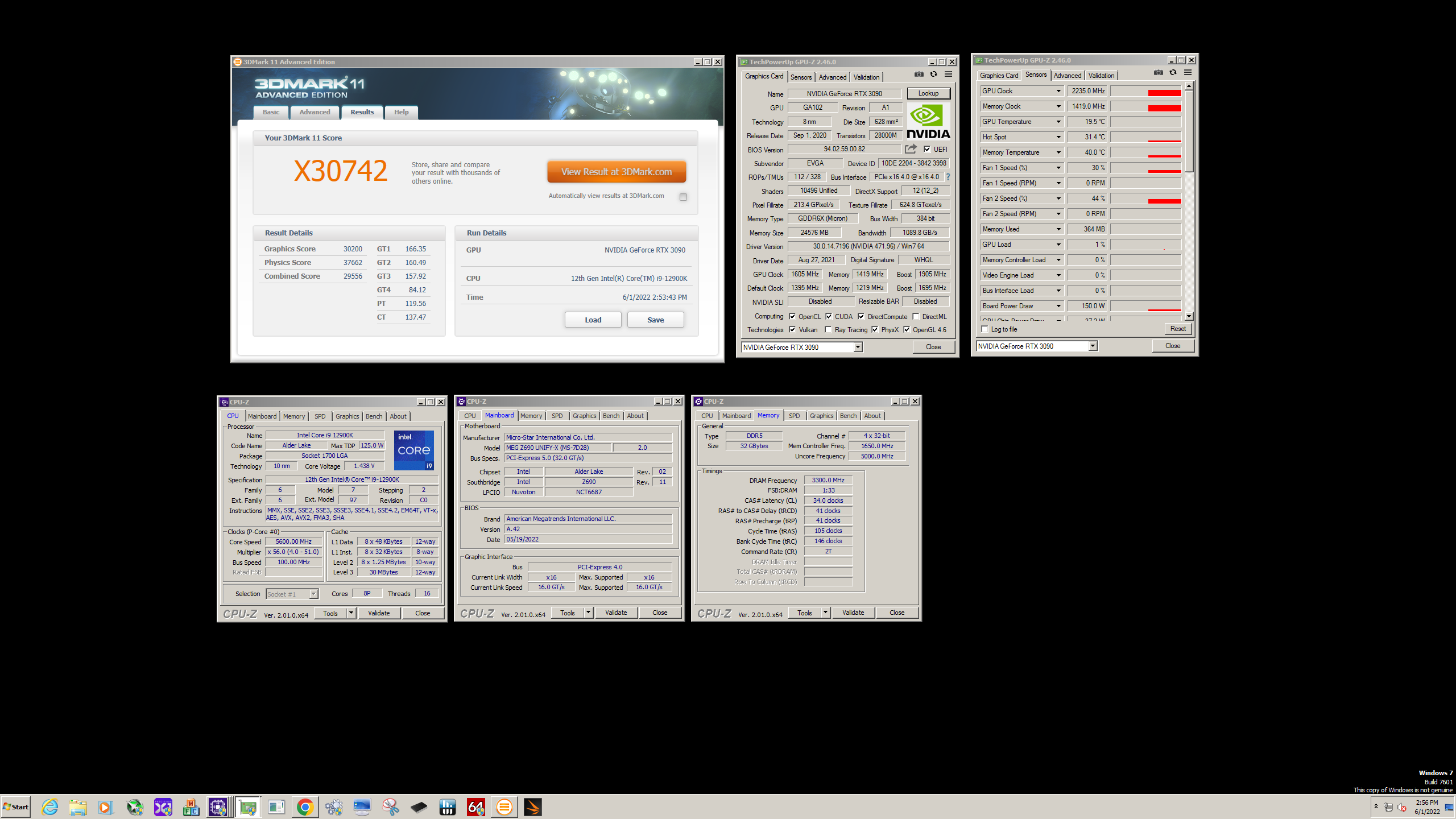Click the Start button
Viewport: 1456px width, 819px height.
pos(16,807)
